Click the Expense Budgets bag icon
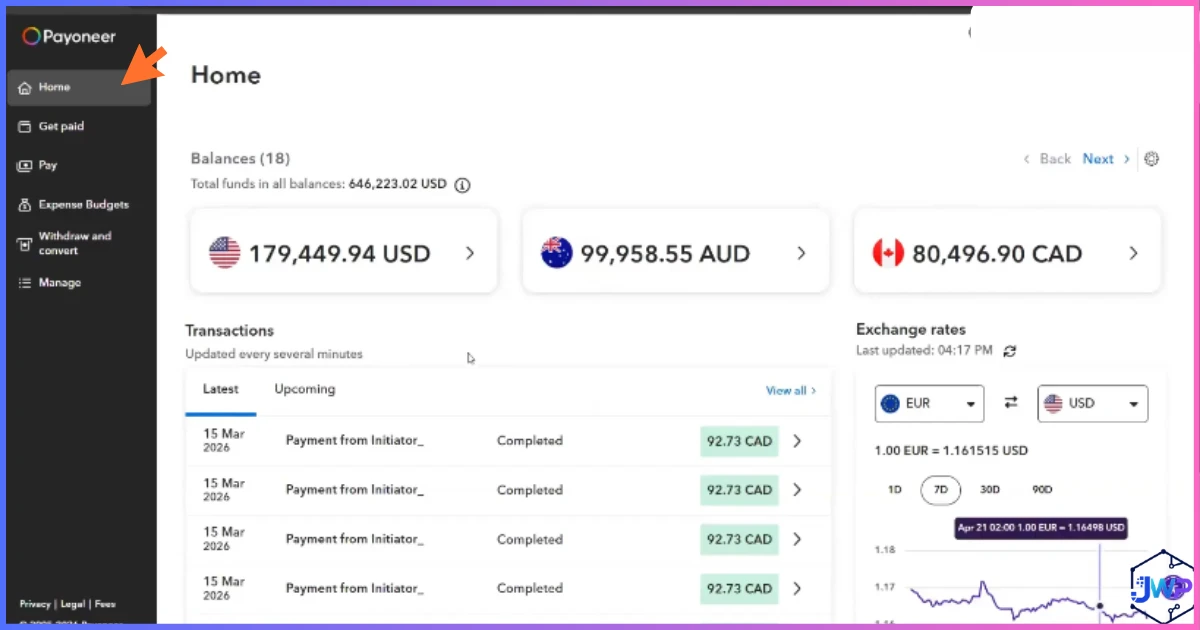 point(25,205)
